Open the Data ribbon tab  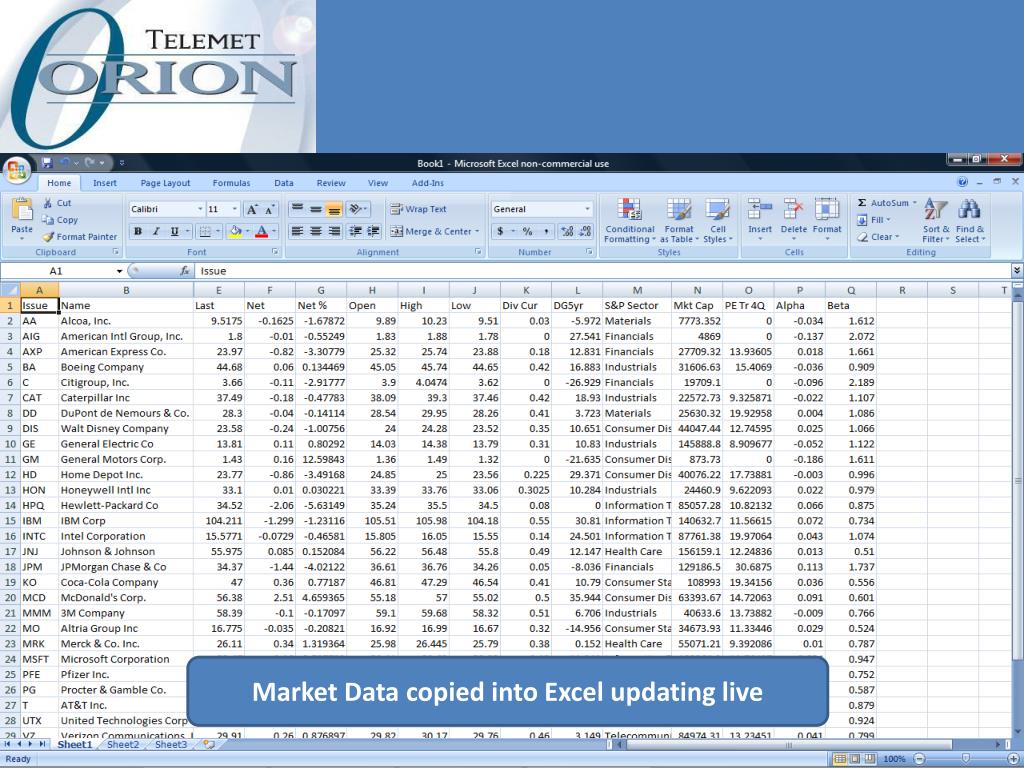(283, 183)
